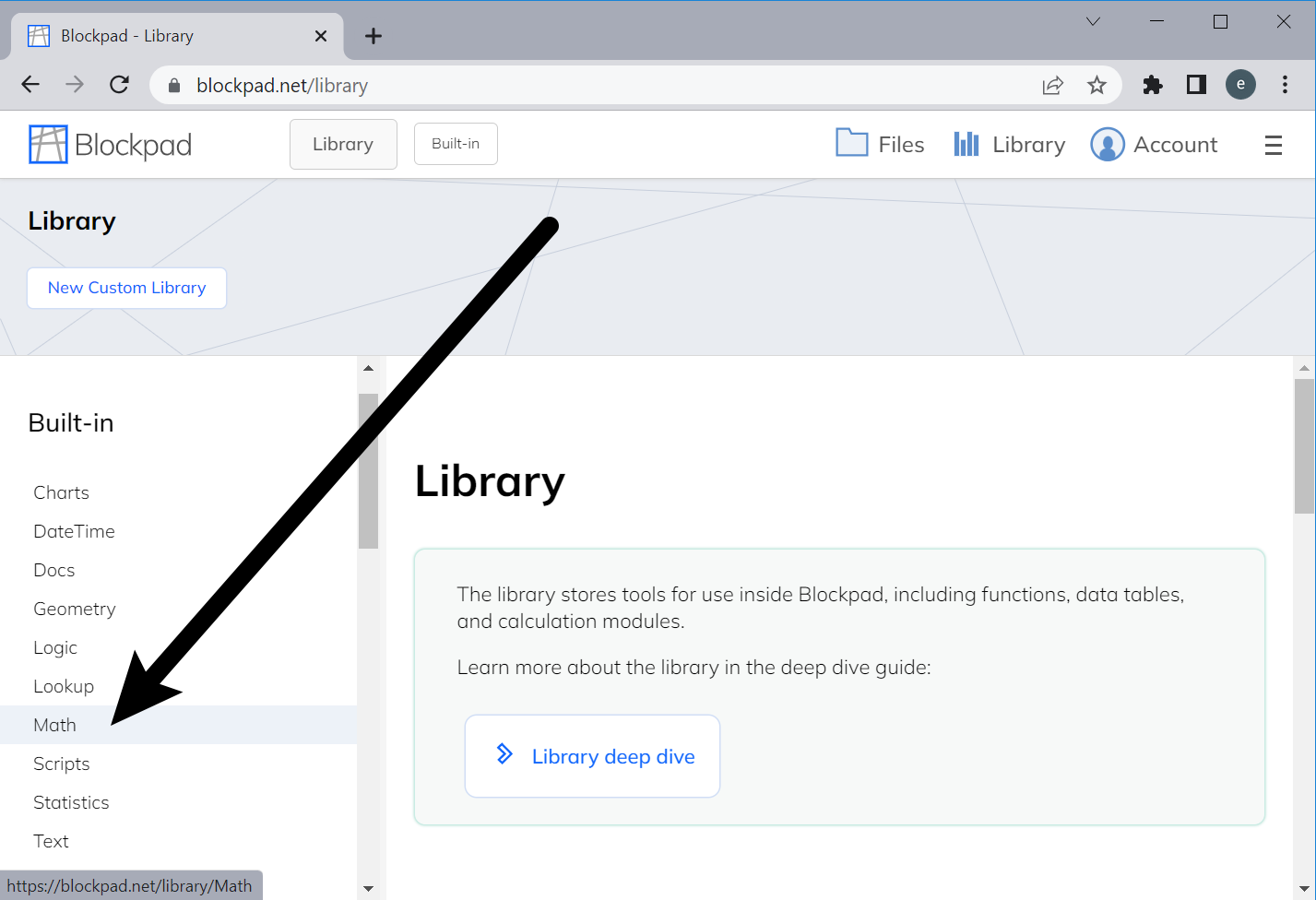The image size is (1316, 900).
Task: Go back to the previous page
Action: click(x=30, y=85)
